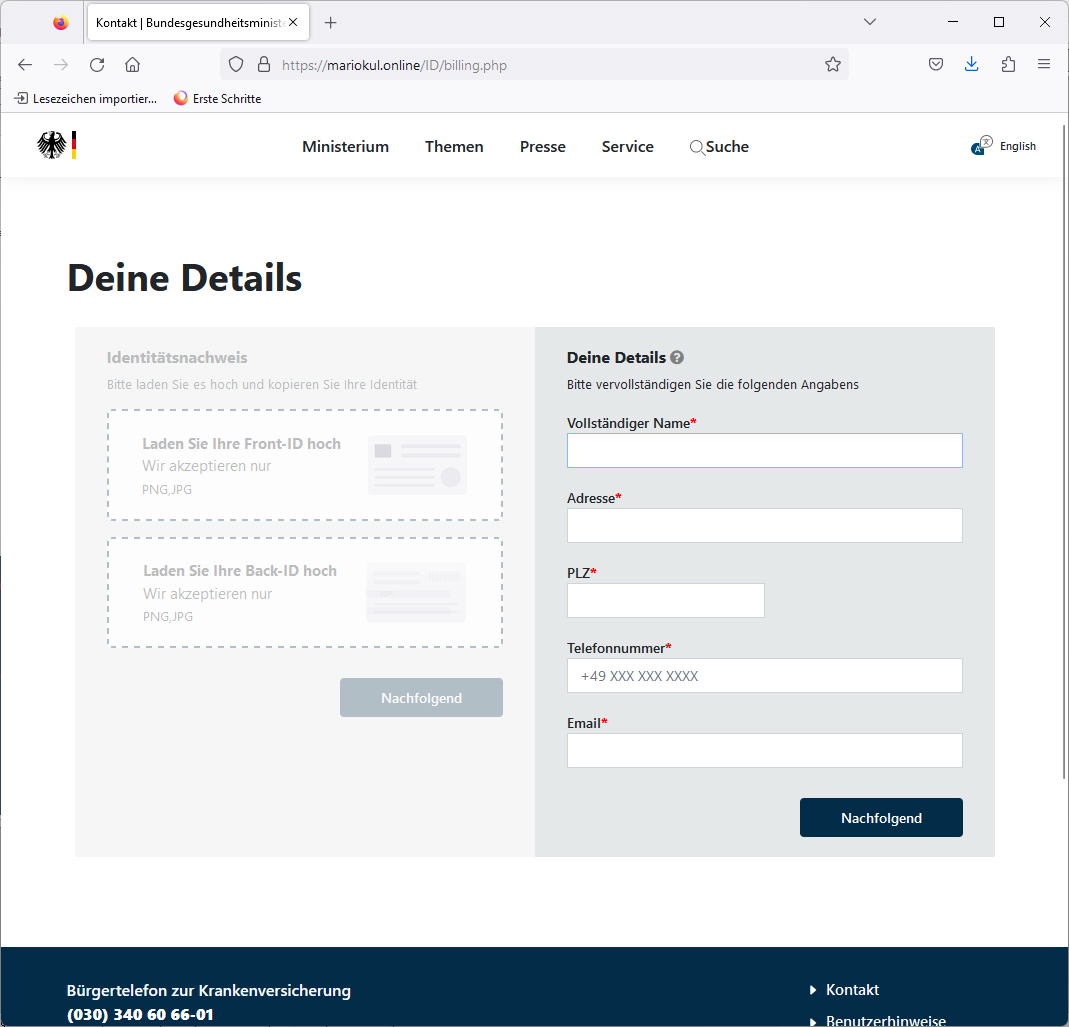This screenshot has height=1027, width=1069.
Task: Click the page vertical scrollbar
Action: click(1065, 450)
